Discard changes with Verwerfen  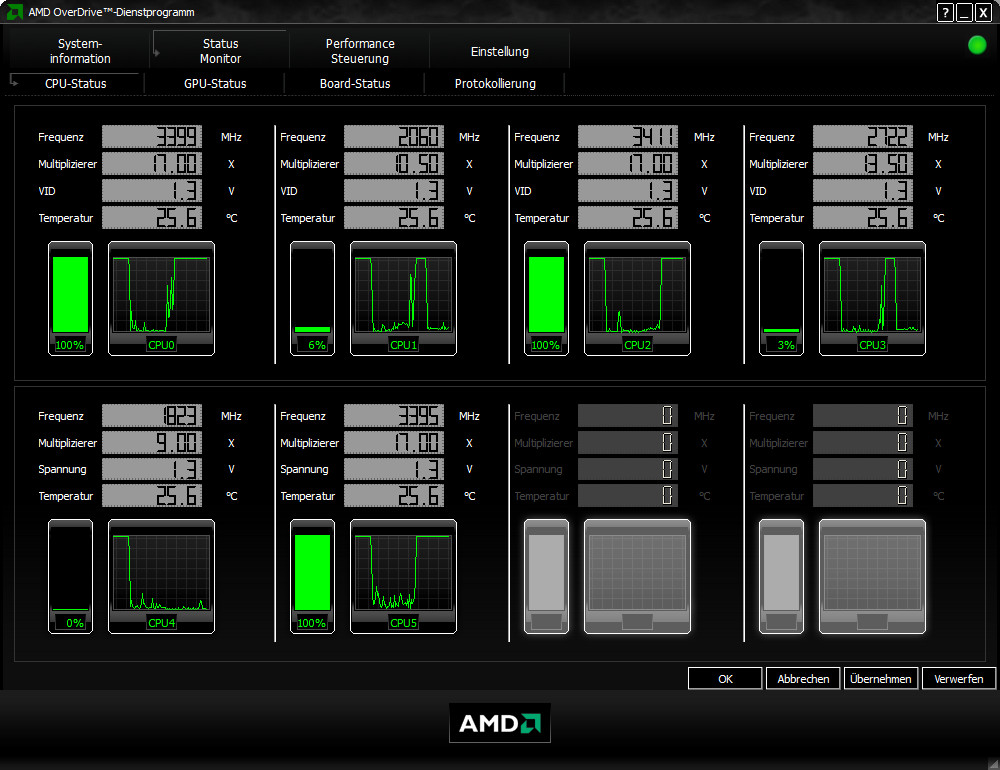[x=959, y=679]
